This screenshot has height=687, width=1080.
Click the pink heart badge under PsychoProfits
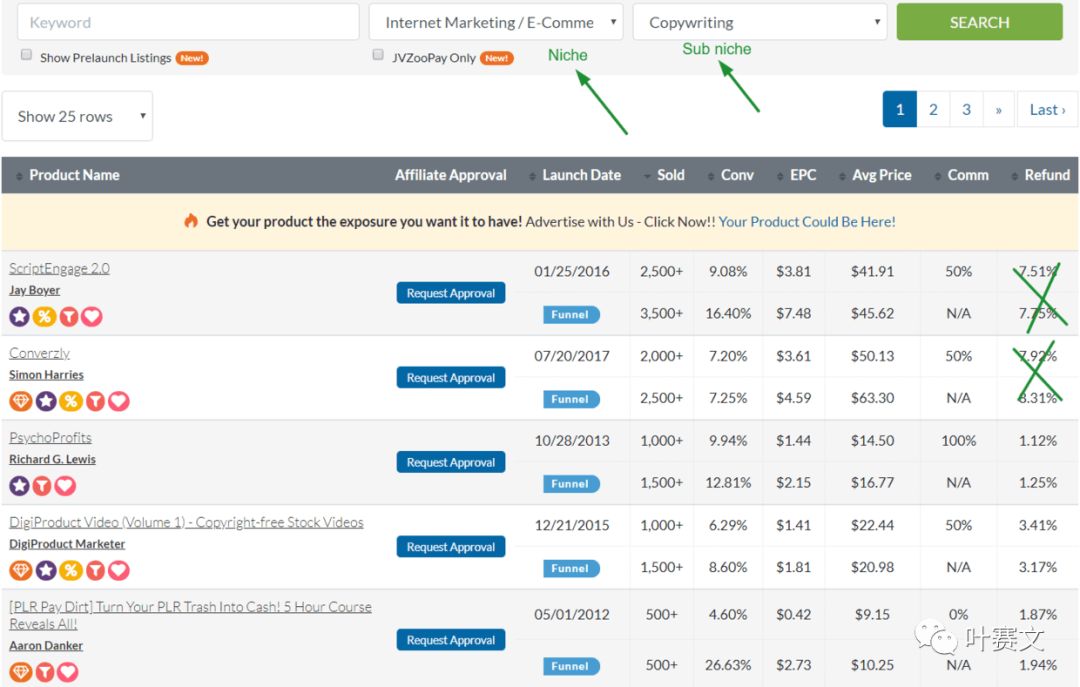click(65, 486)
